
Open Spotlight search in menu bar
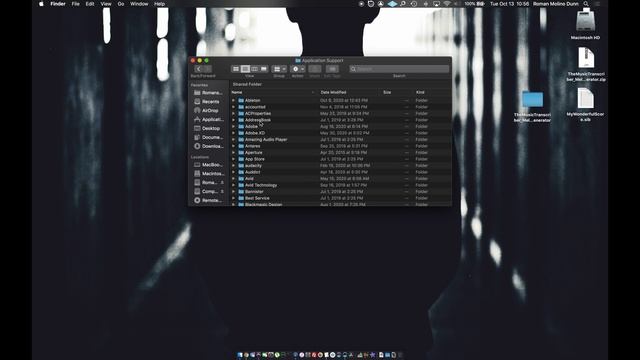pos(586,4)
